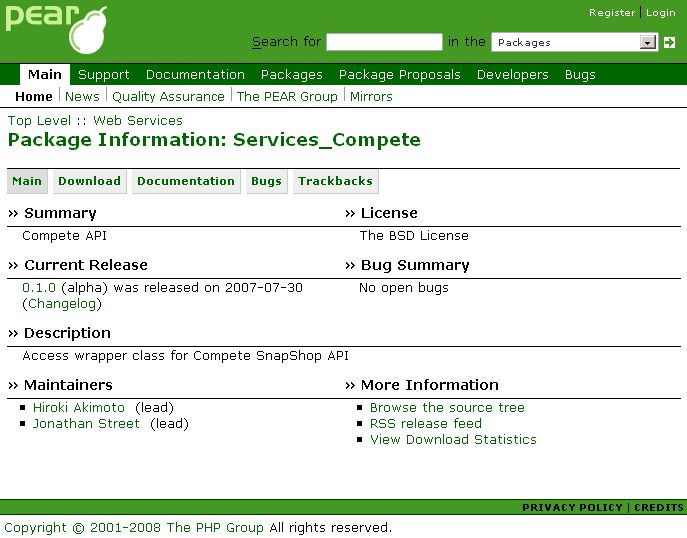View maintainer Hiroki Akimoto's profile
Screen dimensions: 687x538
point(79,408)
